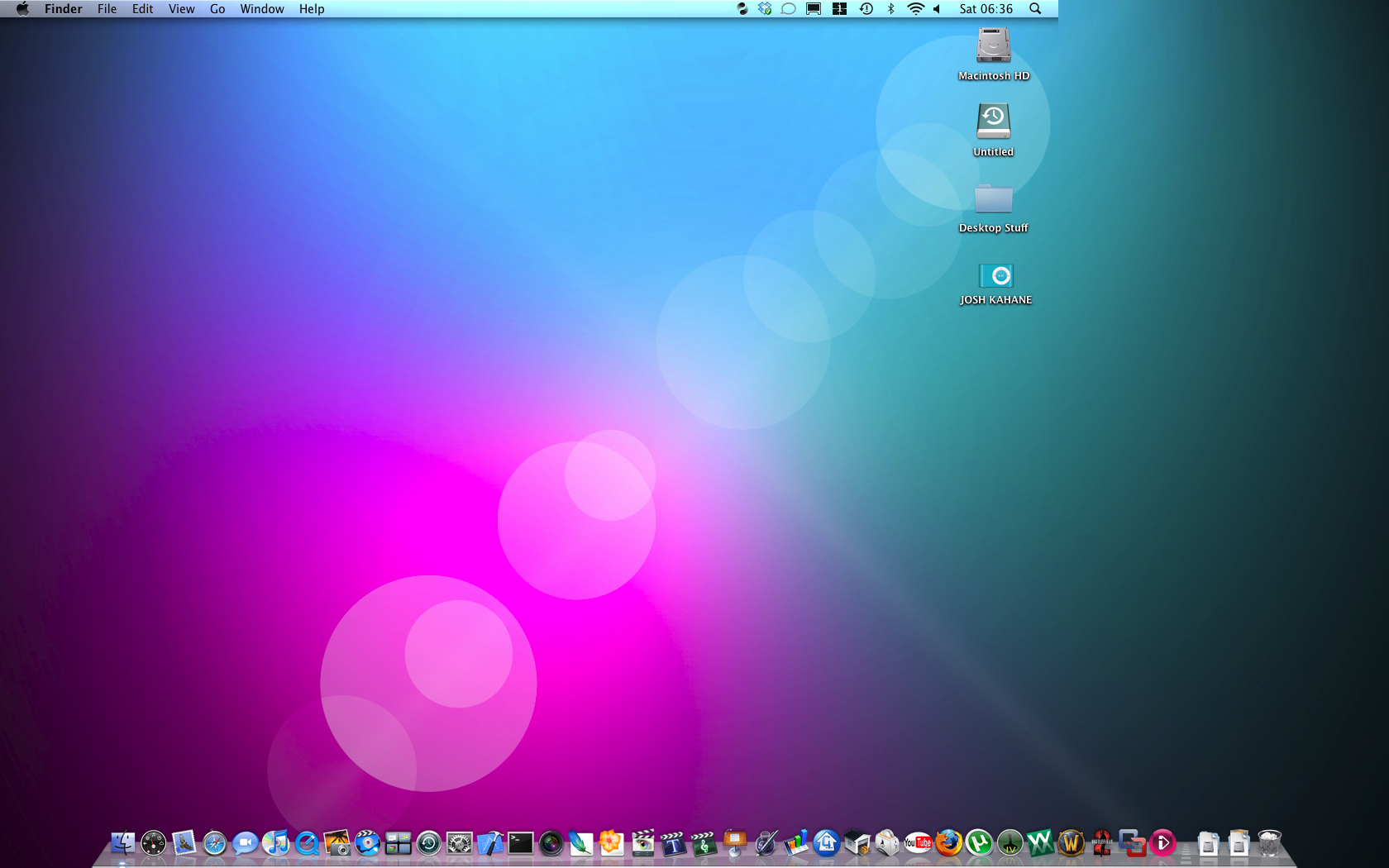Image resolution: width=1389 pixels, height=868 pixels.
Task: Open VMware Fusion overlapping squares icon
Action: (x=1132, y=843)
